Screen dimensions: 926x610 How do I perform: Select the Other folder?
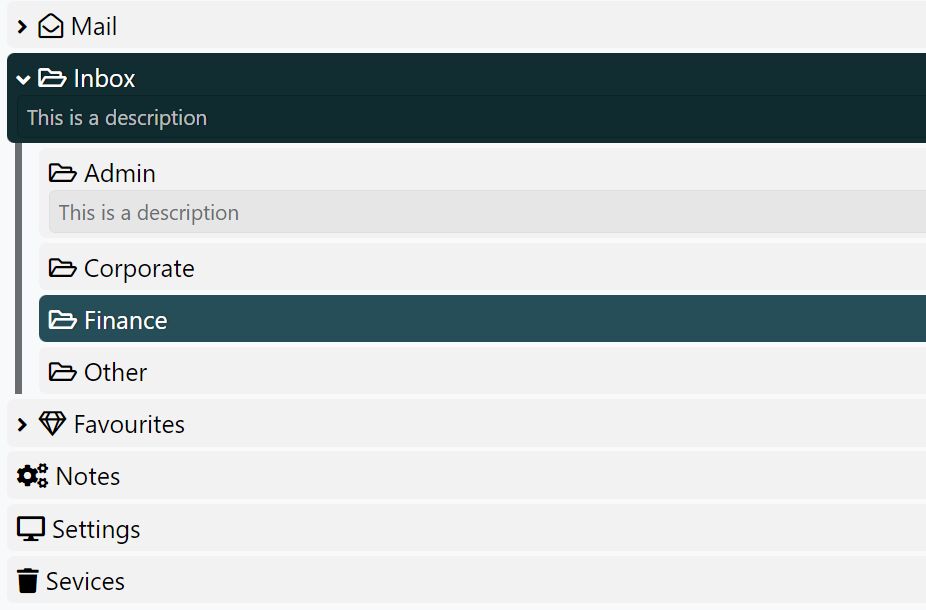pos(117,371)
